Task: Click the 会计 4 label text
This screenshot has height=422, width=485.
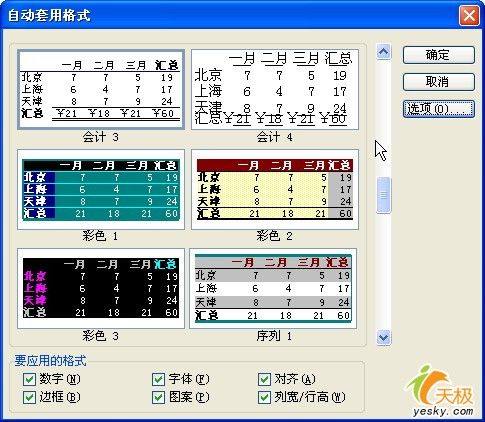Action: 275,137
